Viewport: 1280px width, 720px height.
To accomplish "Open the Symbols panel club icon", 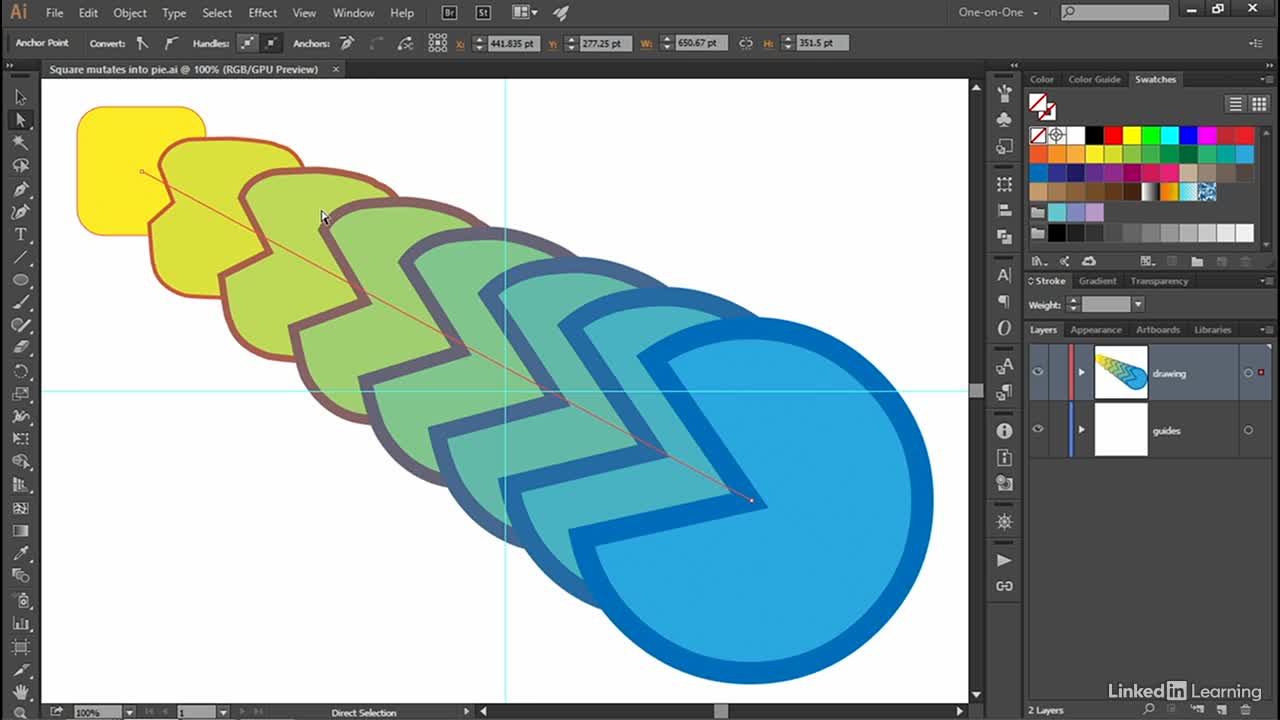I will click(1004, 119).
